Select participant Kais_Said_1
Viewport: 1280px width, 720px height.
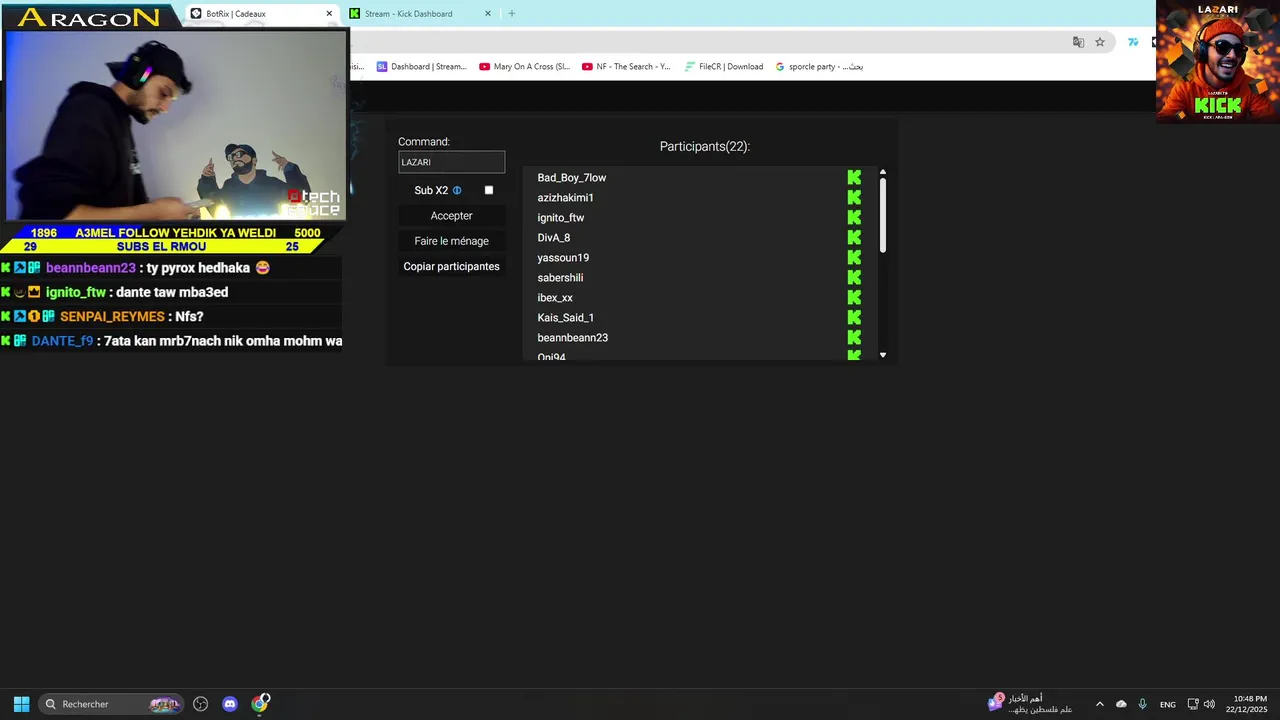tap(566, 318)
